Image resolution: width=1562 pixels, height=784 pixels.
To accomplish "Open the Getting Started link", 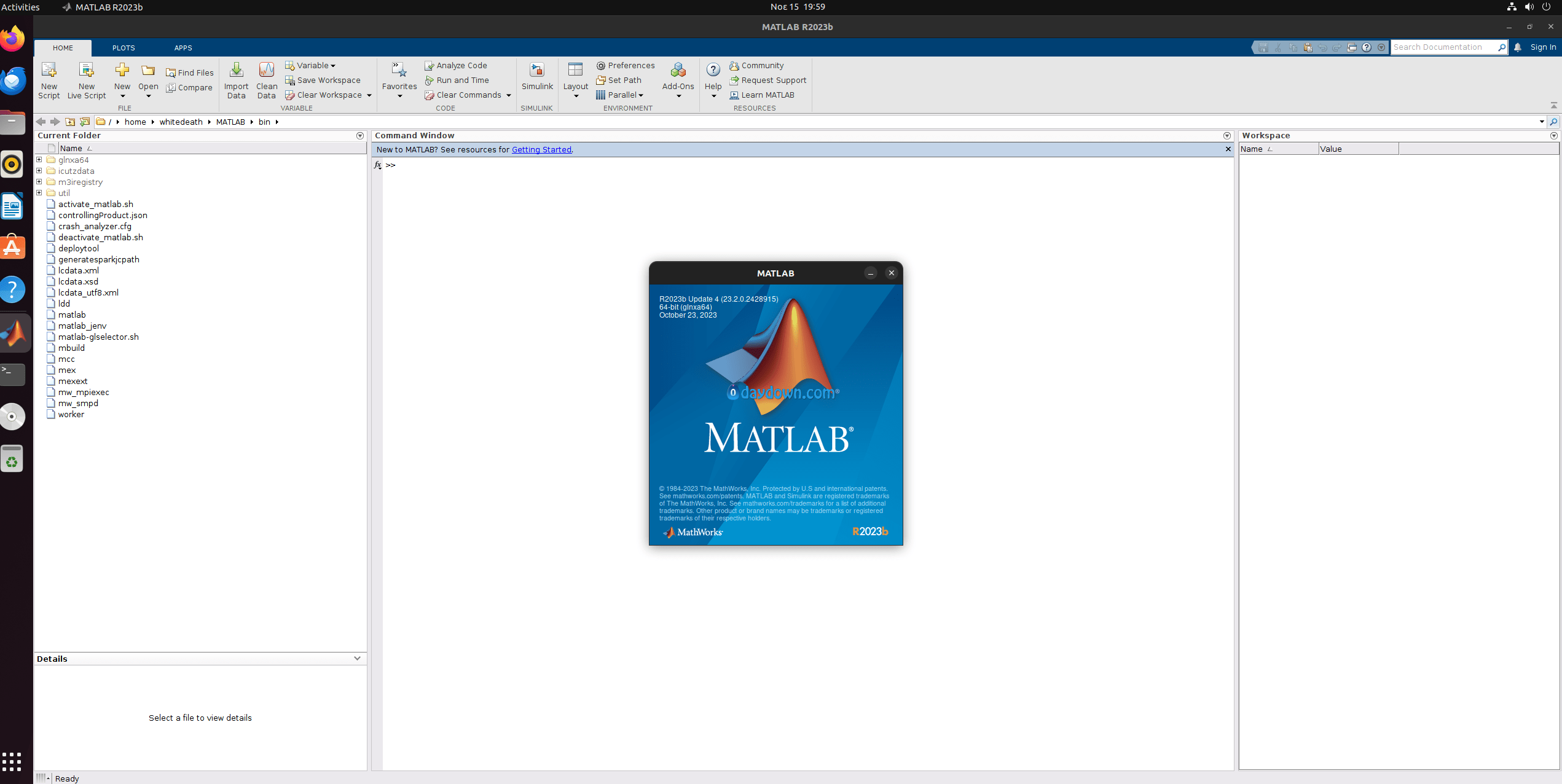I will click(x=541, y=149).
